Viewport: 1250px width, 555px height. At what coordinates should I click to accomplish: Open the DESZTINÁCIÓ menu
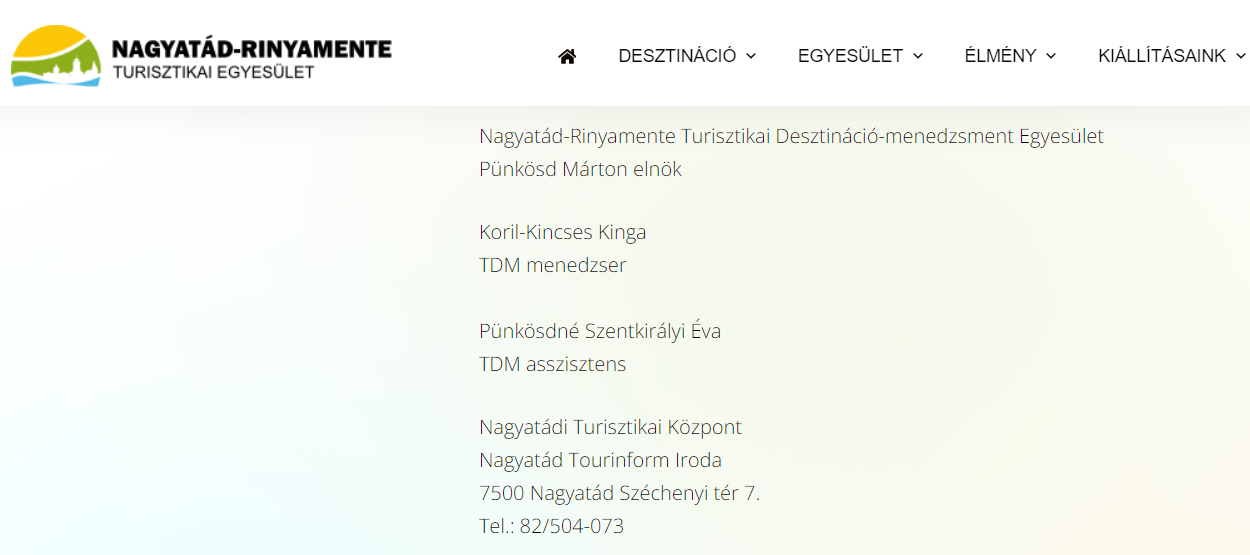point(677,56)
